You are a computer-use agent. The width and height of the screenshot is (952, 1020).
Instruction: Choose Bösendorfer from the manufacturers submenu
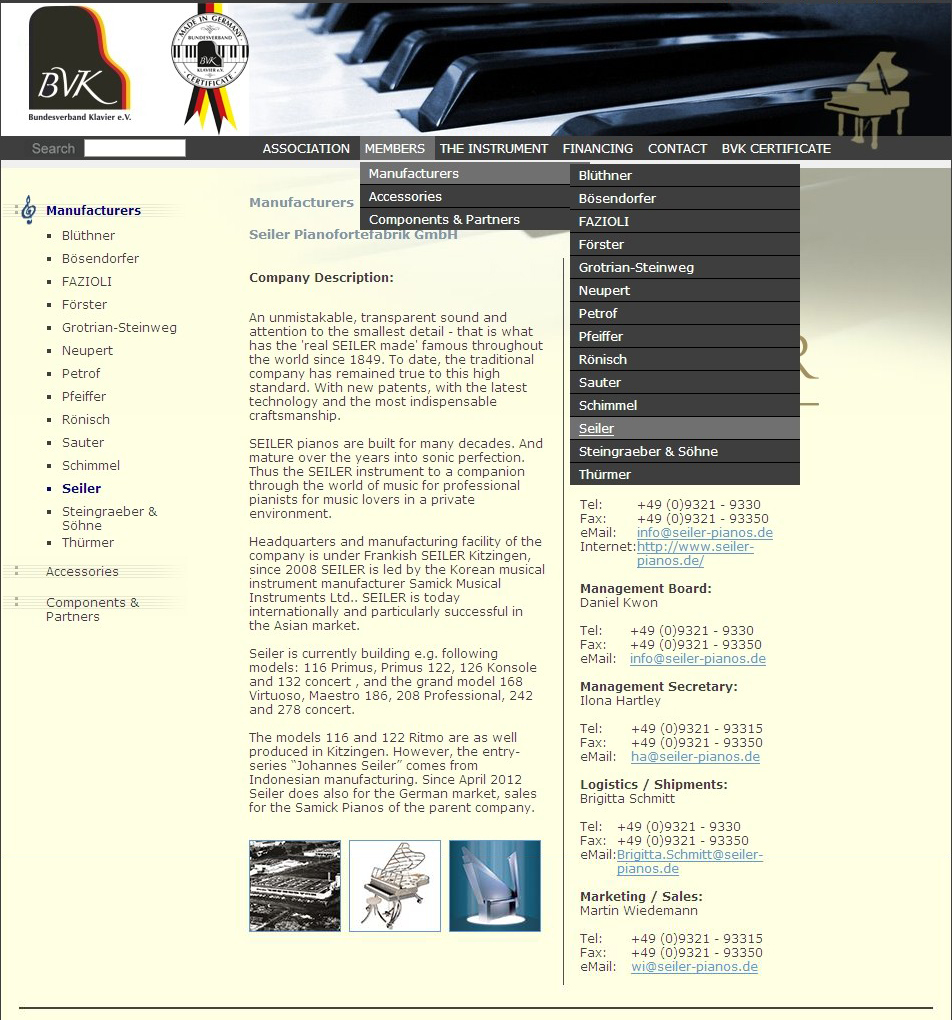point(617,199)
